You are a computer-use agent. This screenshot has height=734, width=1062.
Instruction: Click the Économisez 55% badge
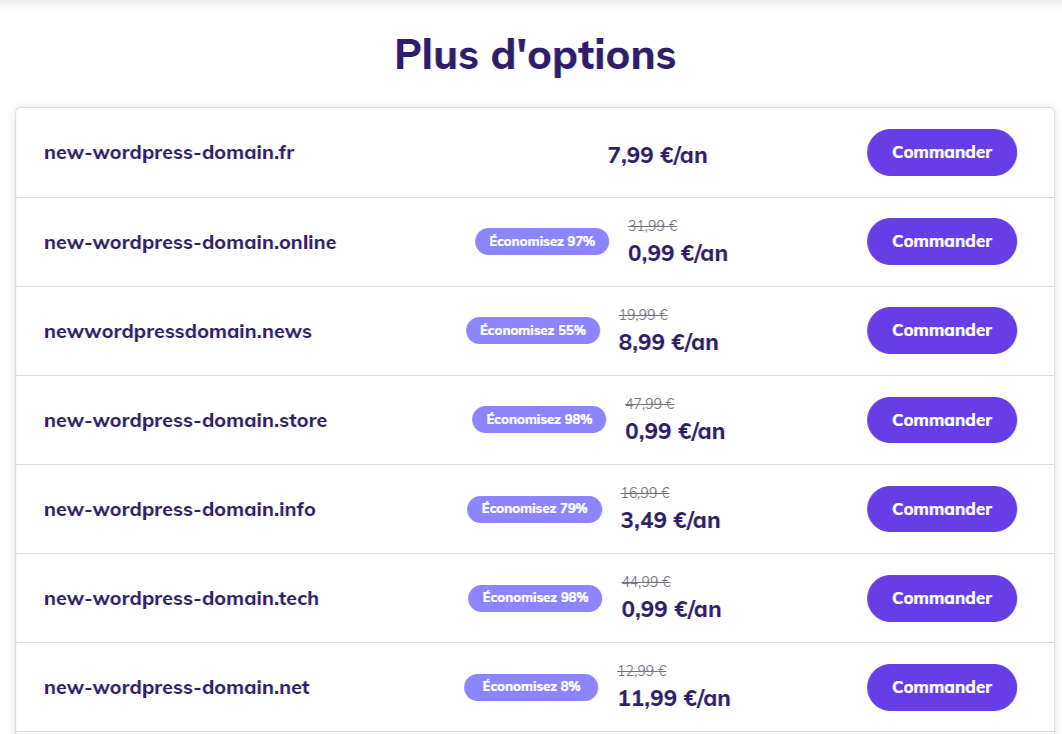coord(533,330)
